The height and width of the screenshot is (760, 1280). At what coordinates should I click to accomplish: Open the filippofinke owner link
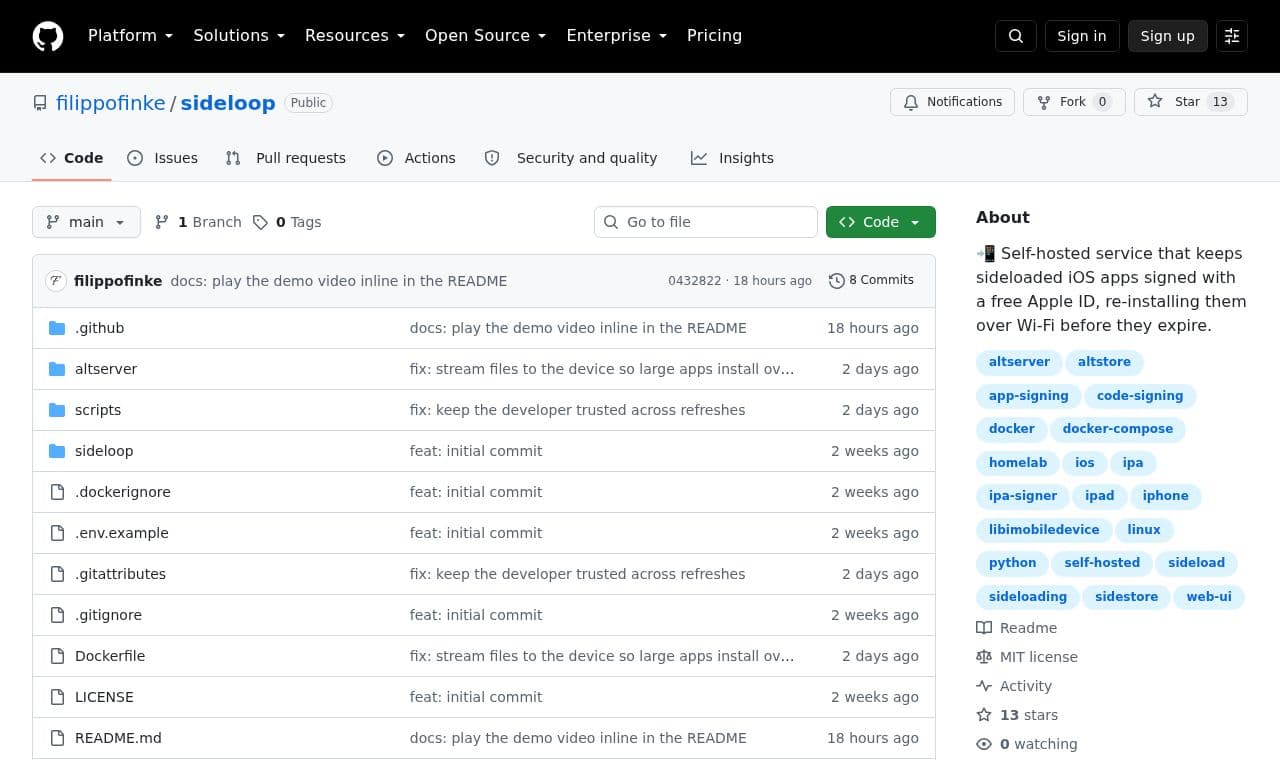[x=111, y=103]
